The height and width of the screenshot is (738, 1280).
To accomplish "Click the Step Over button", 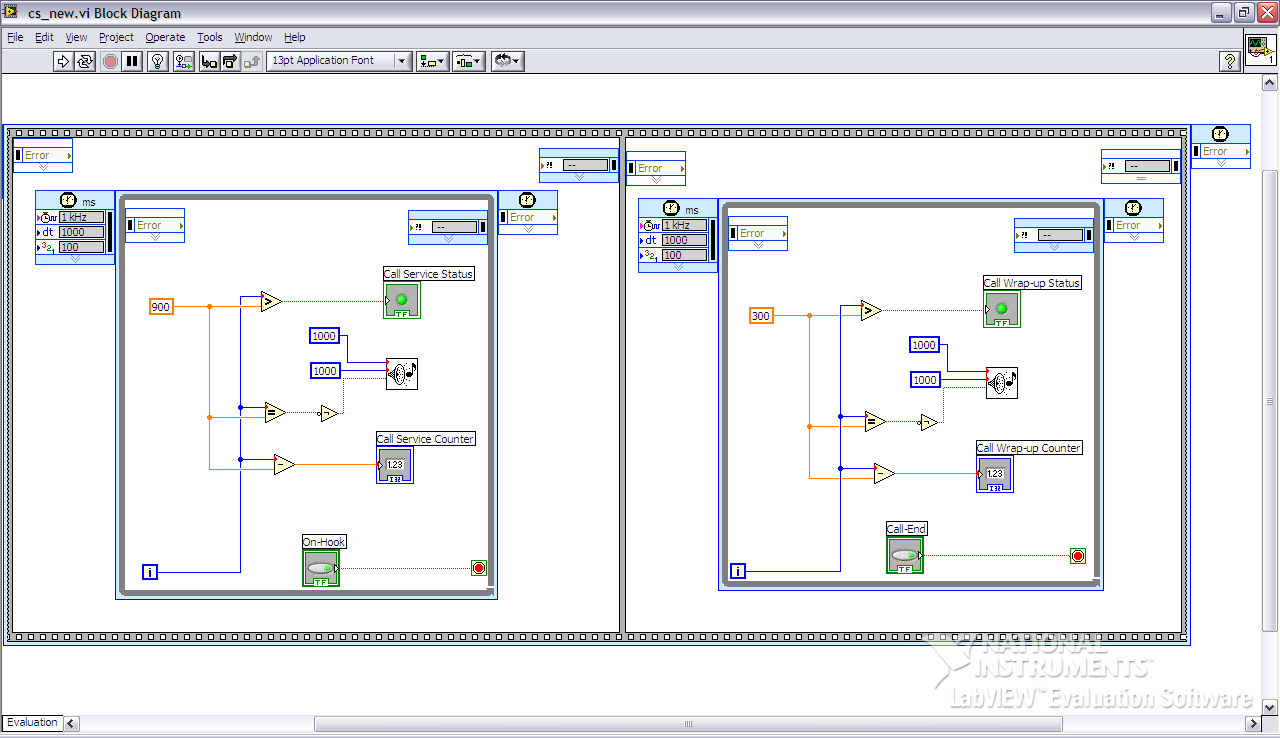I will coord(230,61).
